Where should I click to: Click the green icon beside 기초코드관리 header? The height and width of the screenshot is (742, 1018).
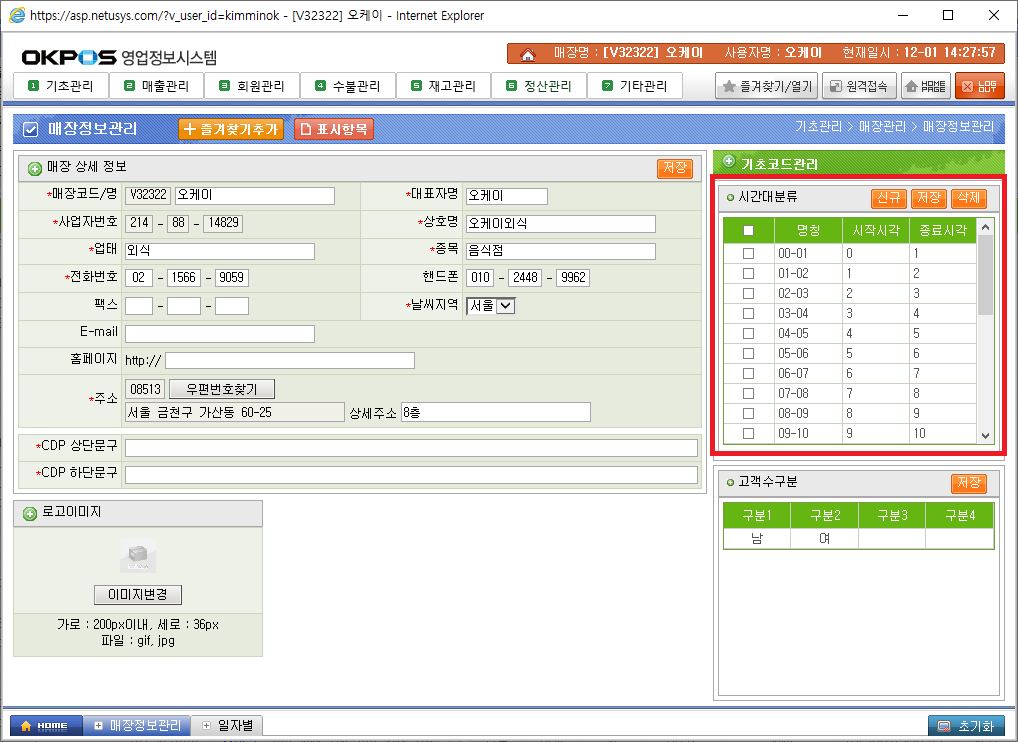pos(728,162)
